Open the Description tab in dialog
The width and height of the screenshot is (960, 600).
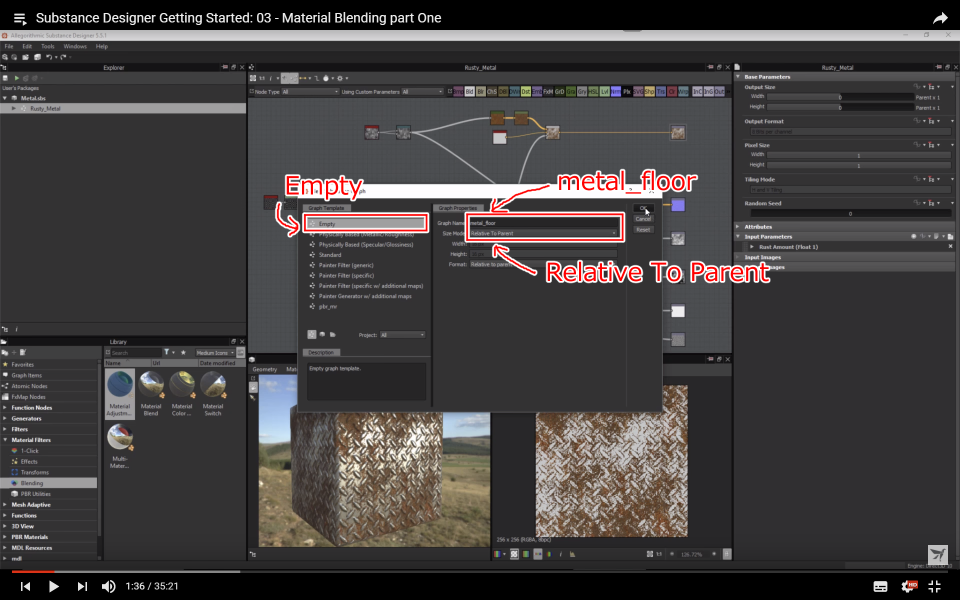pyautogui.click(x=321, y=353)
